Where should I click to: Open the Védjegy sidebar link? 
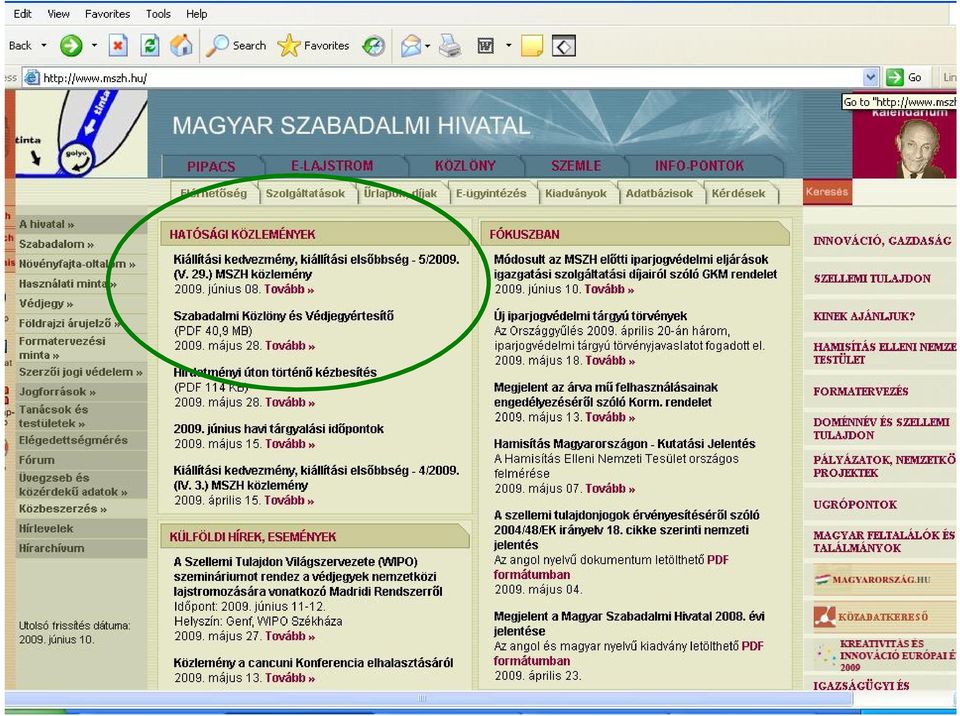(x=46, y=303)
